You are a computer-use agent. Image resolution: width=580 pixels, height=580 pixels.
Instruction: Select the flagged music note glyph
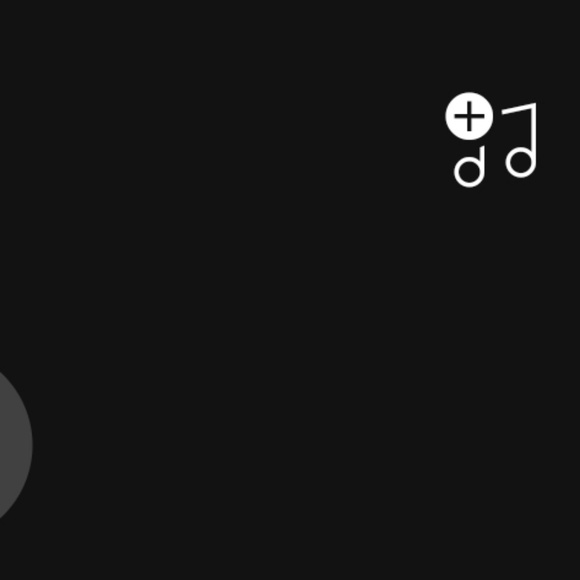pyautogui.click(x=519, y=140)
